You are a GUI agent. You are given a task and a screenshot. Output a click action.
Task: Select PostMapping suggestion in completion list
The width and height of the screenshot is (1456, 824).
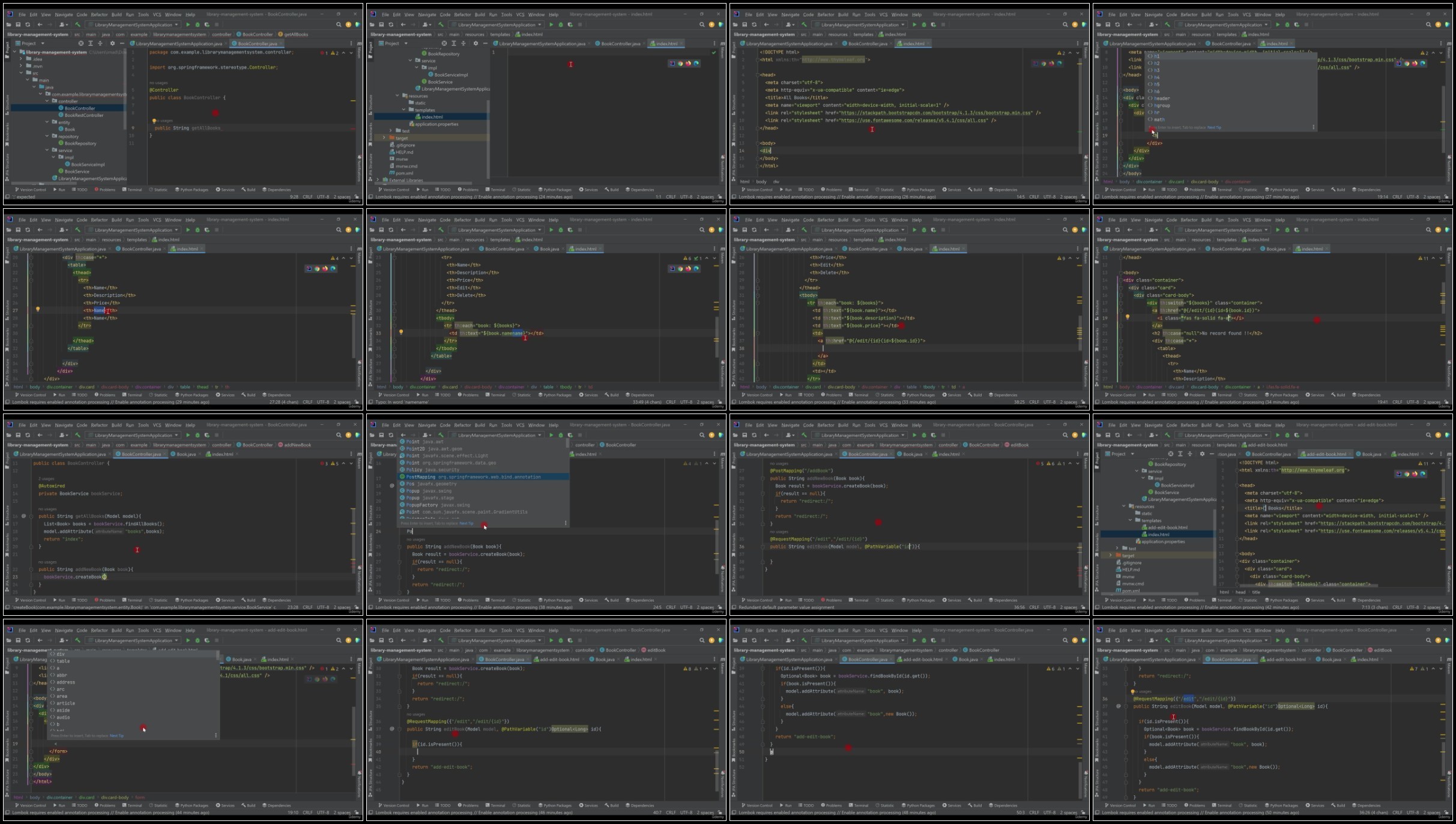[x=484, y=477]
